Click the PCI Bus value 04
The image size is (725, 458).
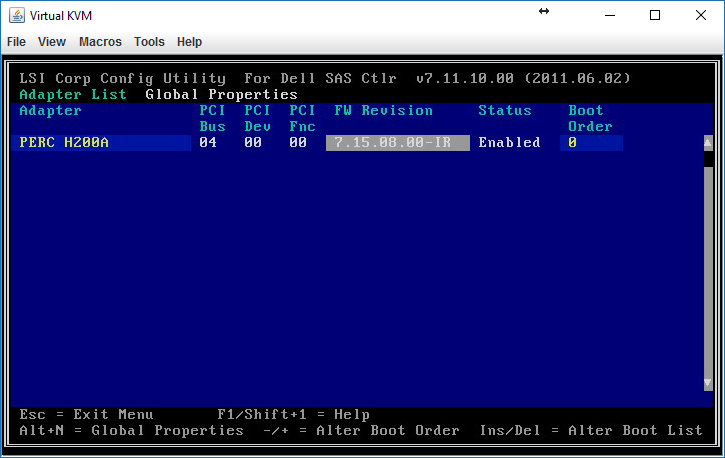click(x=208, y=143)
